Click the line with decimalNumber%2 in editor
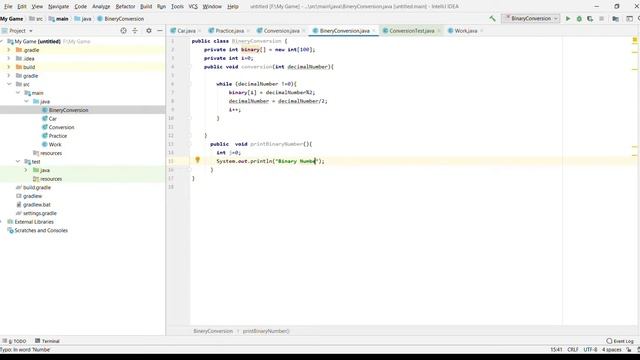This screenshot has width=640, height=360. pos(272,93)
